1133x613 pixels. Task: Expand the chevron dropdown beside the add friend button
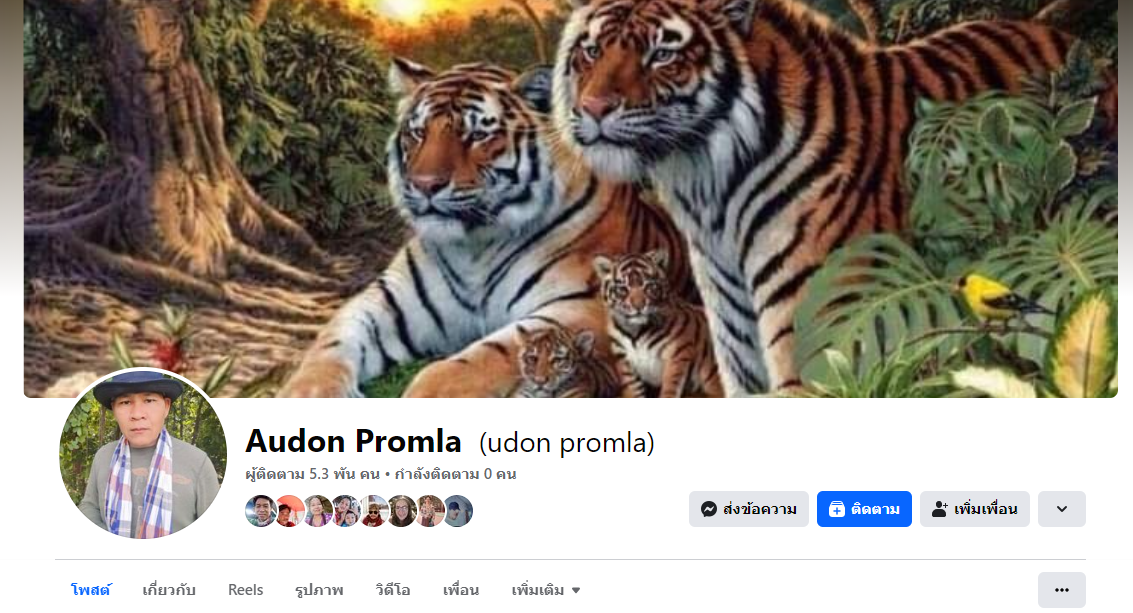[1061, 509]
